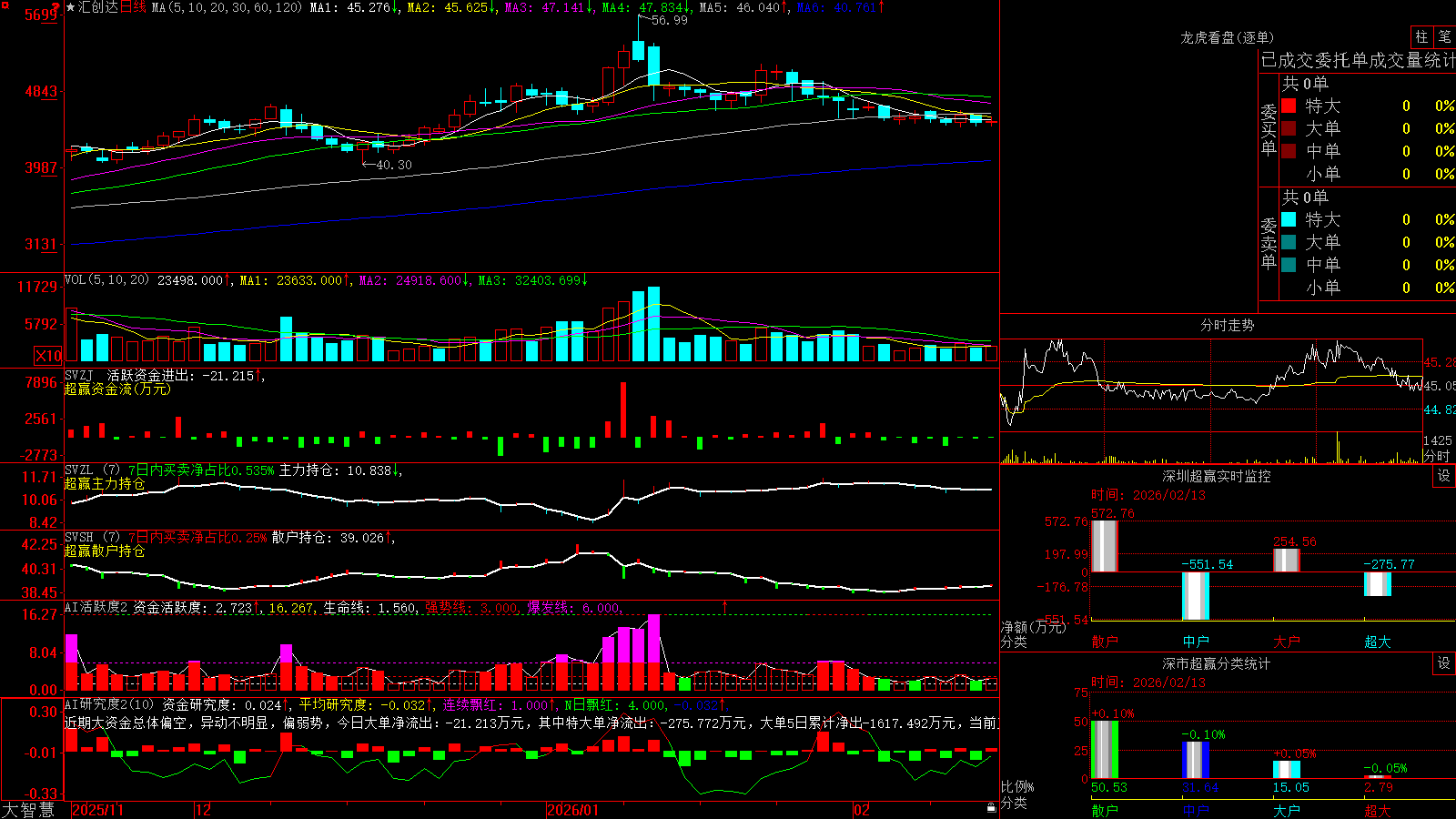Open the 设 settings for 深圳超赢实时监控
The image size is (1456, 819).
(x=1444, y=476)
